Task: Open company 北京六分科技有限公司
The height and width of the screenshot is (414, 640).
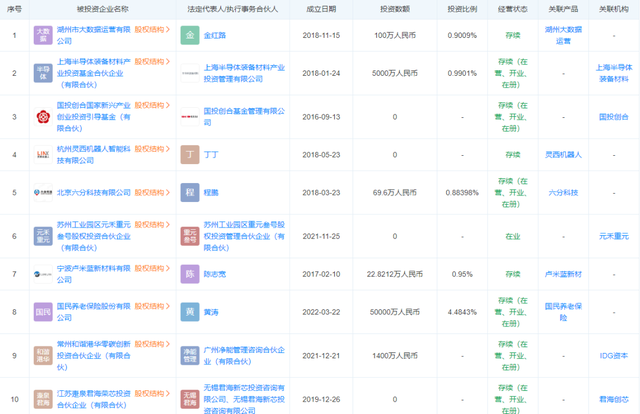Action: tap(93, 193)
